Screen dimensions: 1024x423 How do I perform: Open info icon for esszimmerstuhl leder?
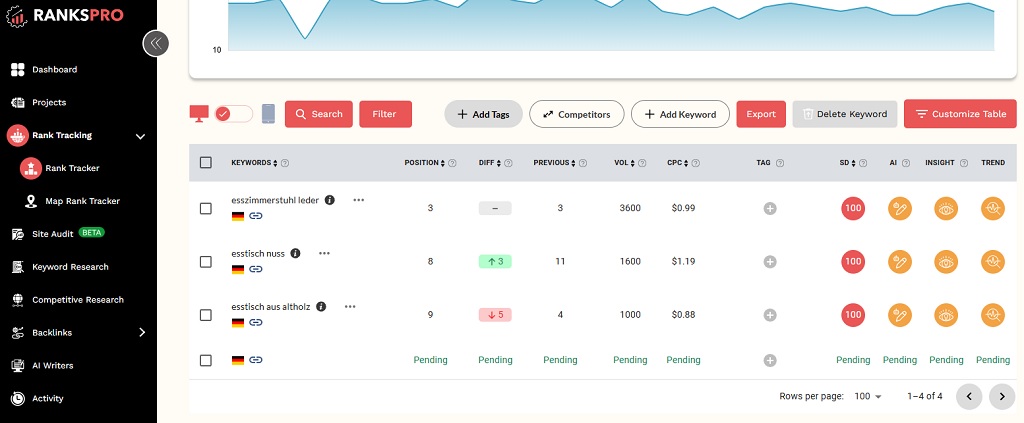(x=330, y=200)
